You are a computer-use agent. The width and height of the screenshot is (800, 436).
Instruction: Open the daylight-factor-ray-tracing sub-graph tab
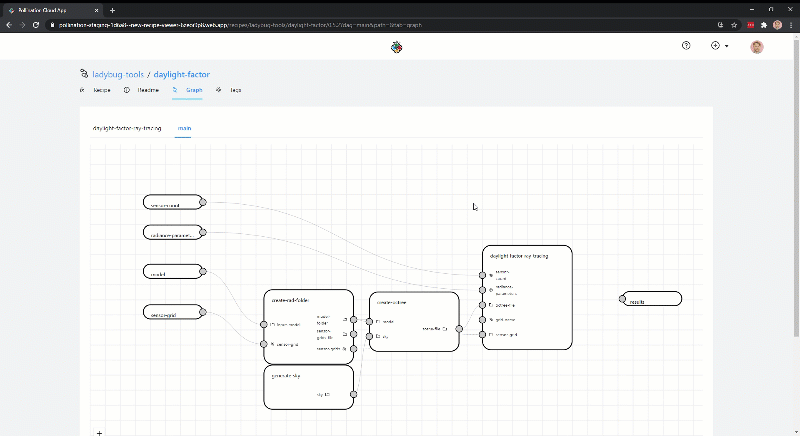coord(127,129)
